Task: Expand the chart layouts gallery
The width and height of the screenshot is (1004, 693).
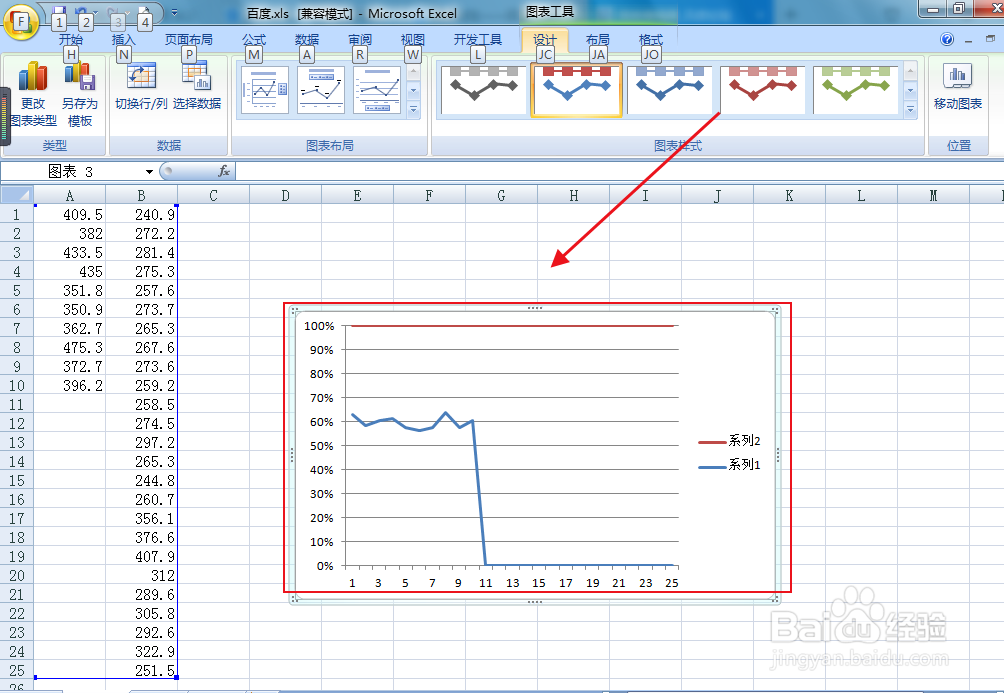Action: [x=414, y=110]
